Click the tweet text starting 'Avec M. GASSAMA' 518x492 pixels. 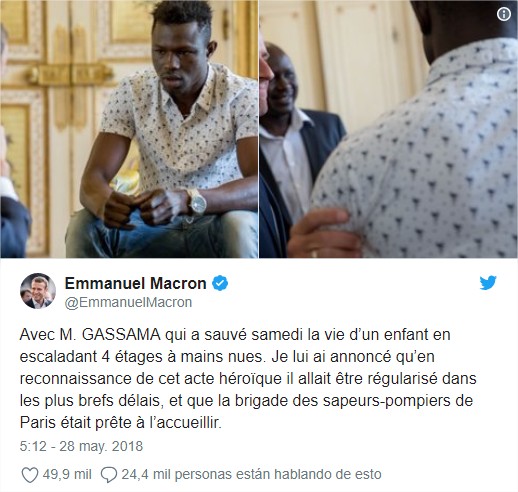248,378
